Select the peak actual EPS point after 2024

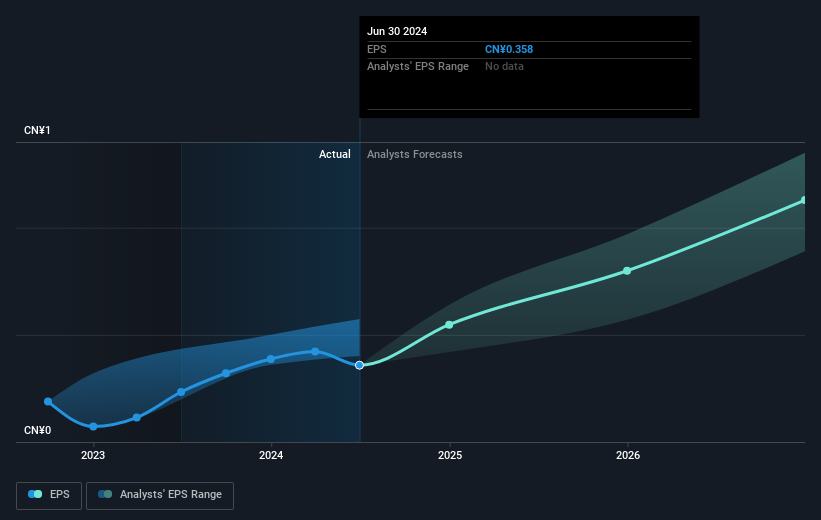pos(315,351)
